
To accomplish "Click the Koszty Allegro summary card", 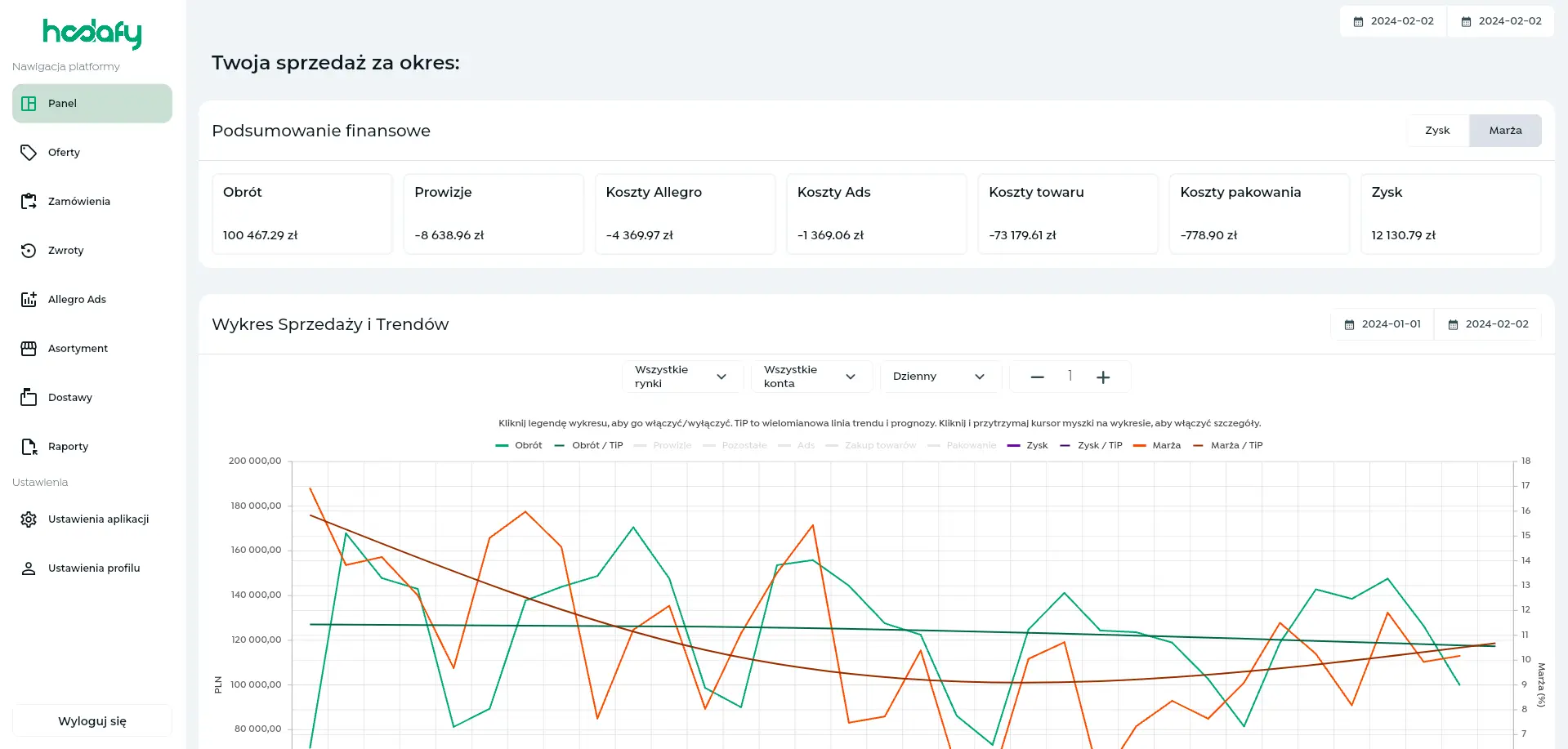I will coord(685,214).
